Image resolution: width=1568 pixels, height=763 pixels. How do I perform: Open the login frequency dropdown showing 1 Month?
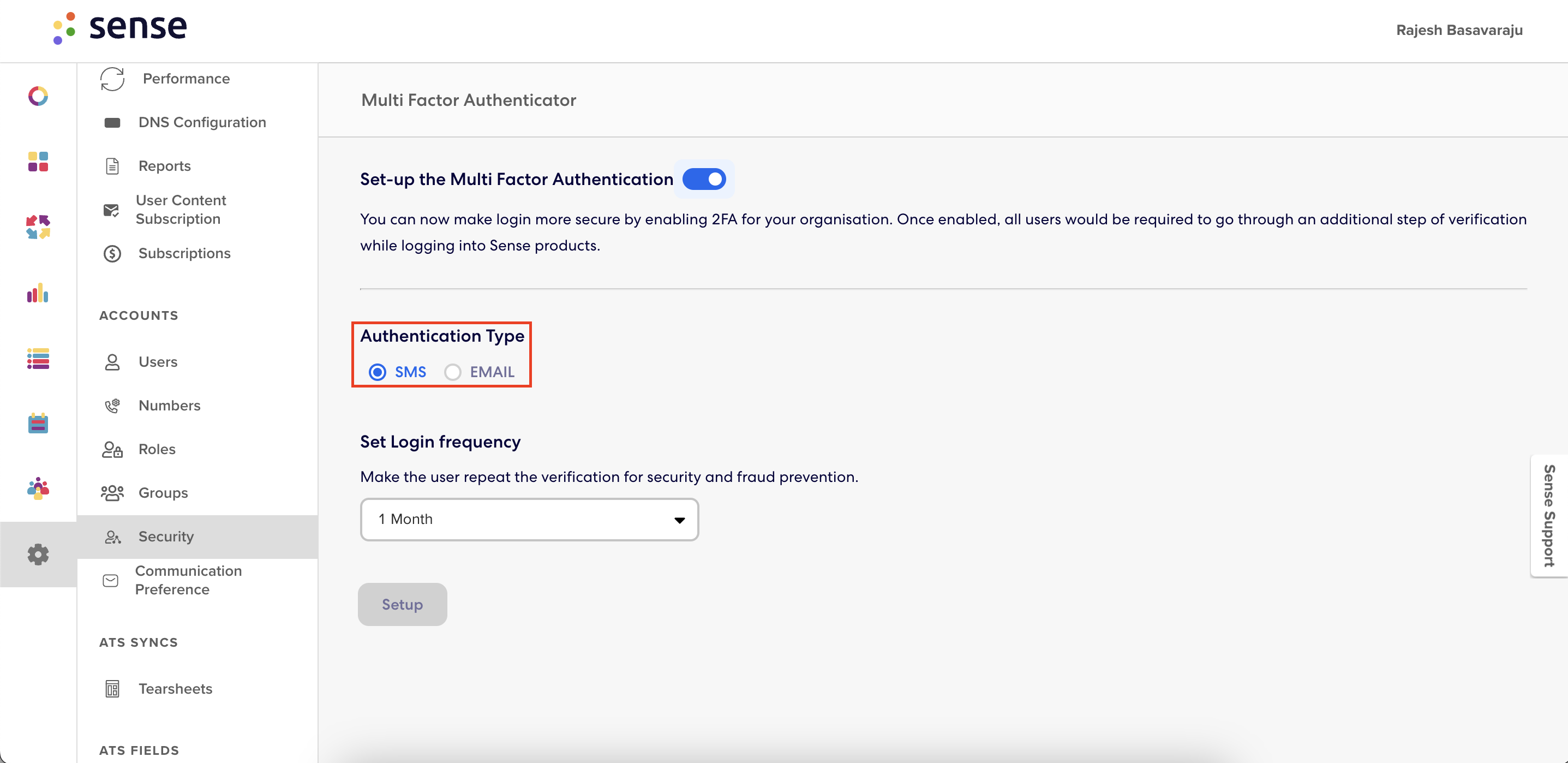tap(528, 519)
